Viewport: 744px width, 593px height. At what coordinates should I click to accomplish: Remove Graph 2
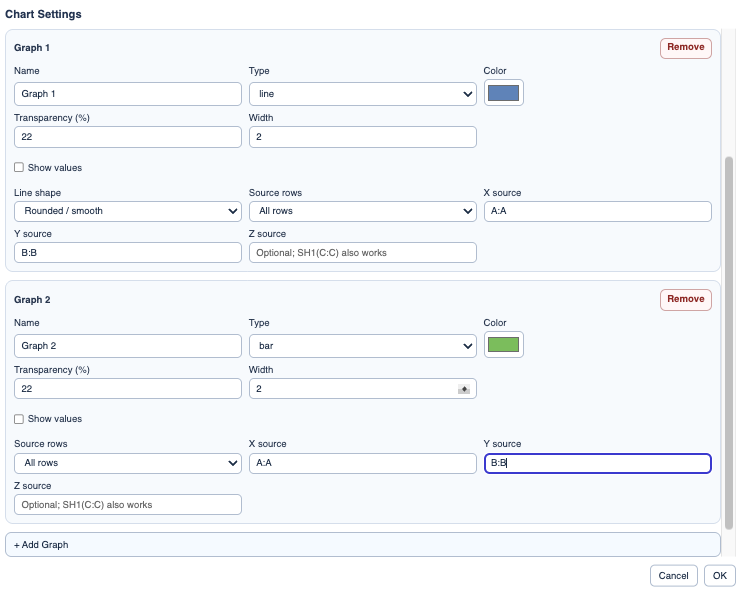pyautogui.click(x=685, y=300)
